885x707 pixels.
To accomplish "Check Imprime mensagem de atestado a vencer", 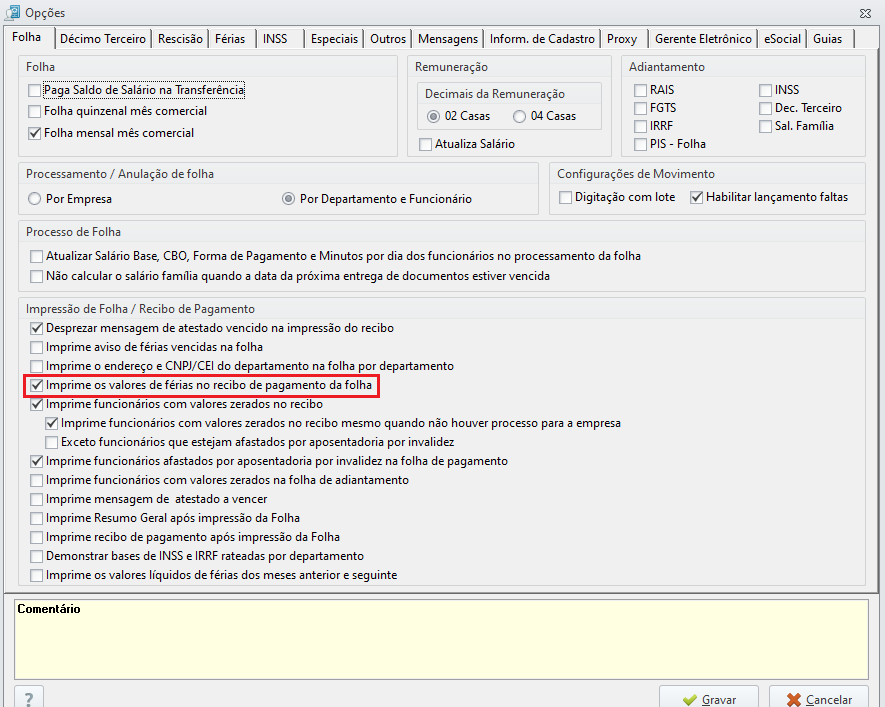I will click(37, 499).
